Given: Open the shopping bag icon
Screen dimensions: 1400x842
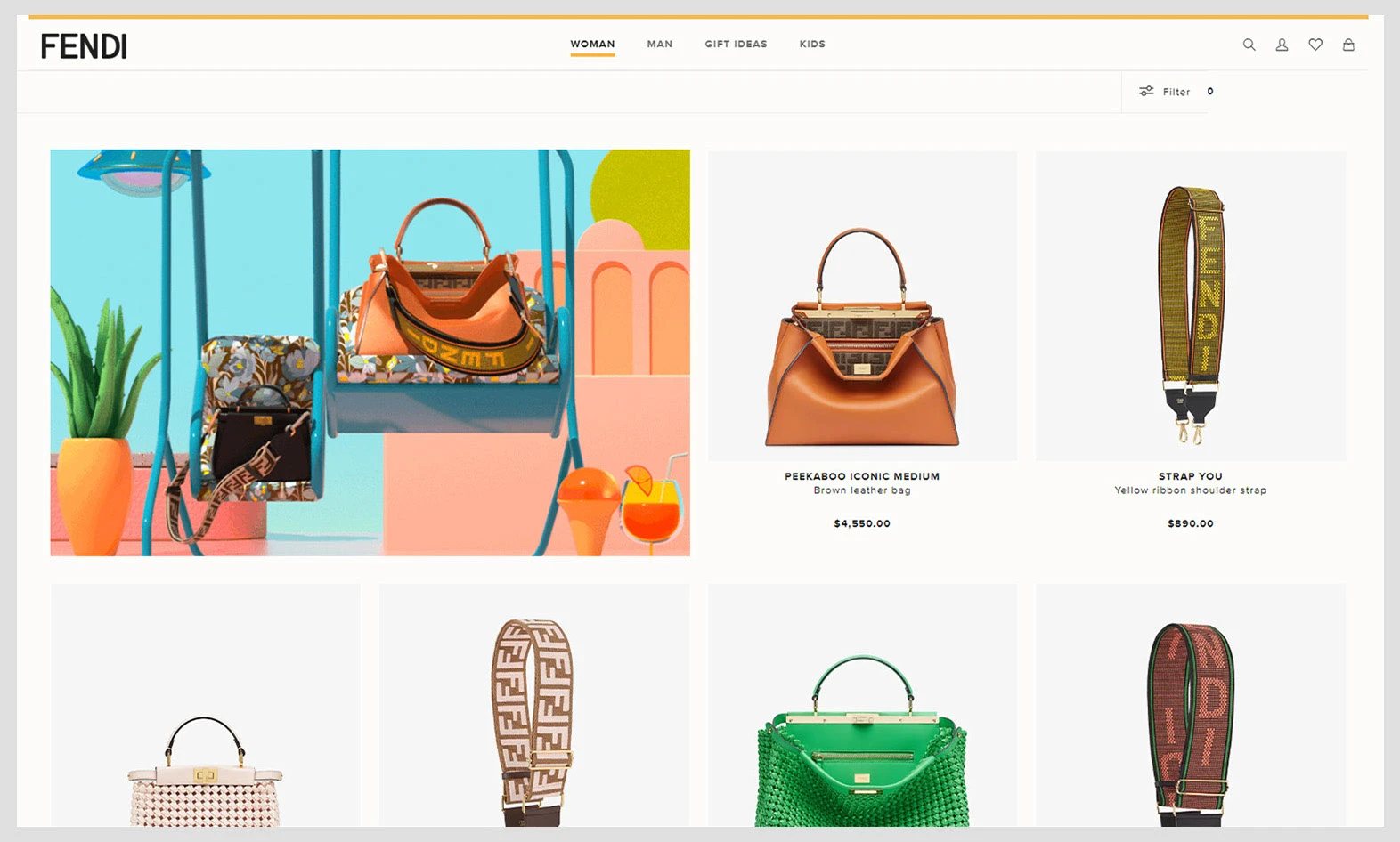Looking at the screenshot, I should (1348, 45).
